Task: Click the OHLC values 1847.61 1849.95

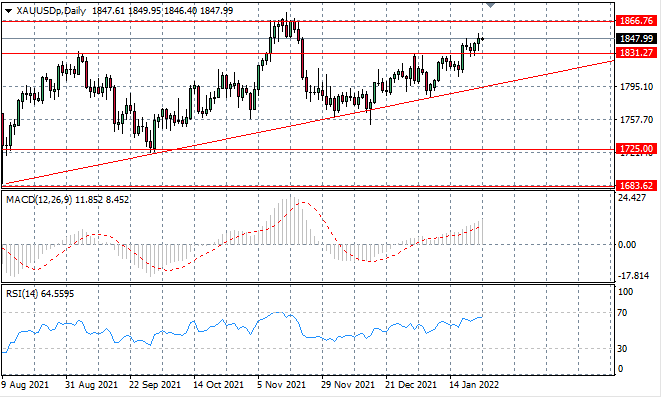Action: click(126, 11)
